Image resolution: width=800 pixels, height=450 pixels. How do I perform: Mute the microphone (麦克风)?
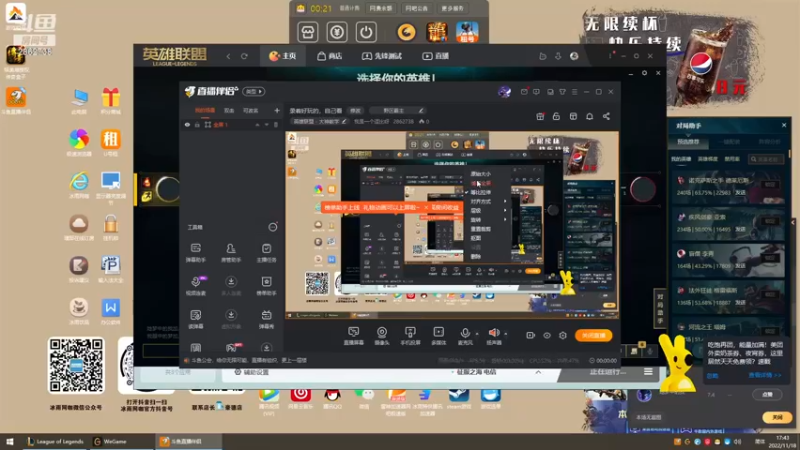point(465,336)
